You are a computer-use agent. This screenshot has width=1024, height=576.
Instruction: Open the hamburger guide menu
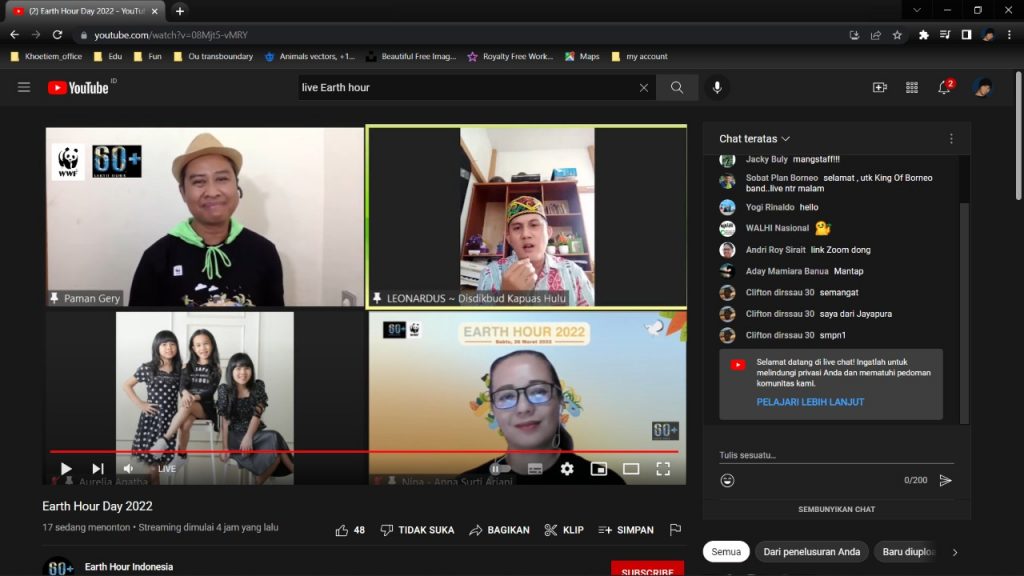(24, 88)
